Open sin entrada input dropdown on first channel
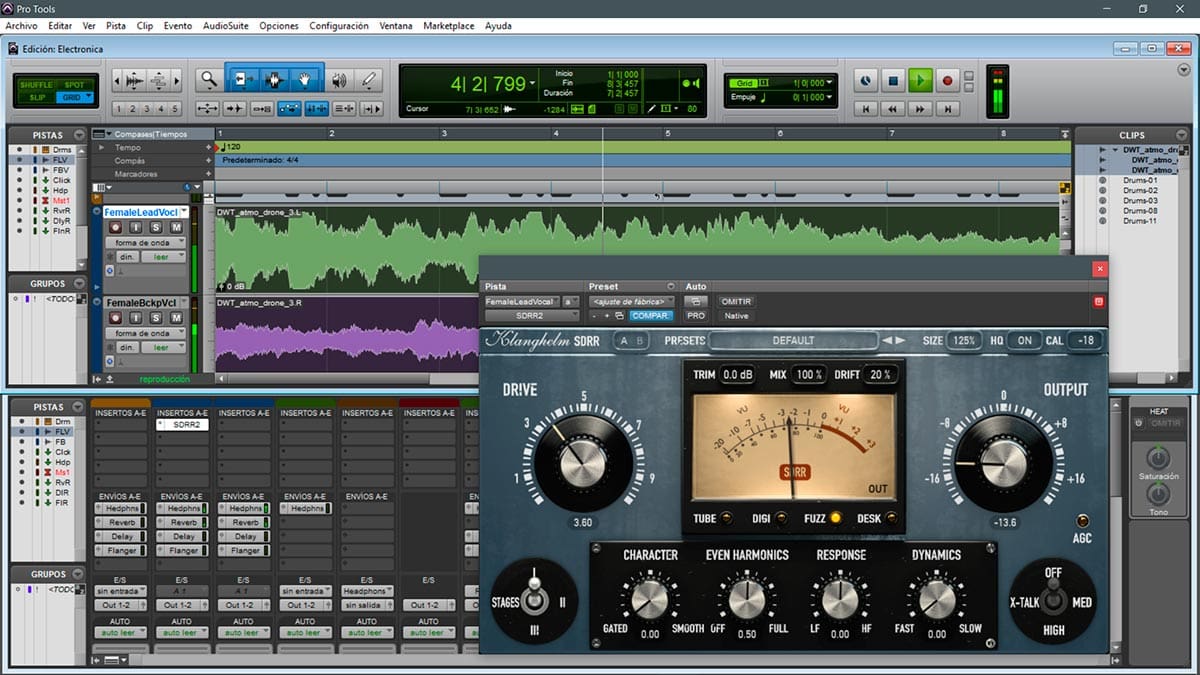The height and width of the screenshot is (675, 1200). [x=120, y=591]
